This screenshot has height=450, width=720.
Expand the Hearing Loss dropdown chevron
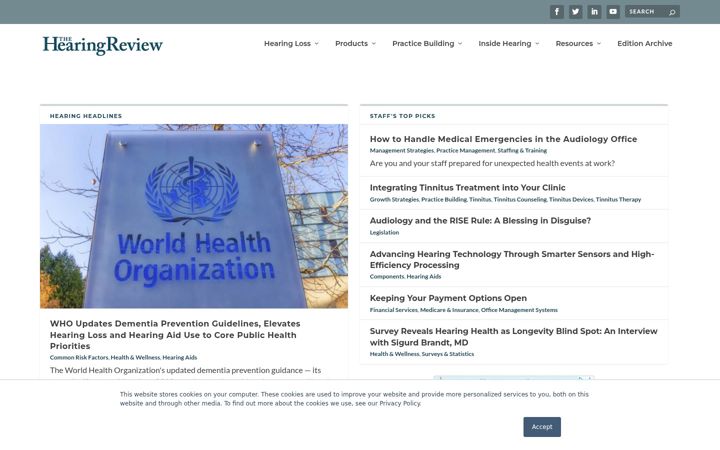316,44
